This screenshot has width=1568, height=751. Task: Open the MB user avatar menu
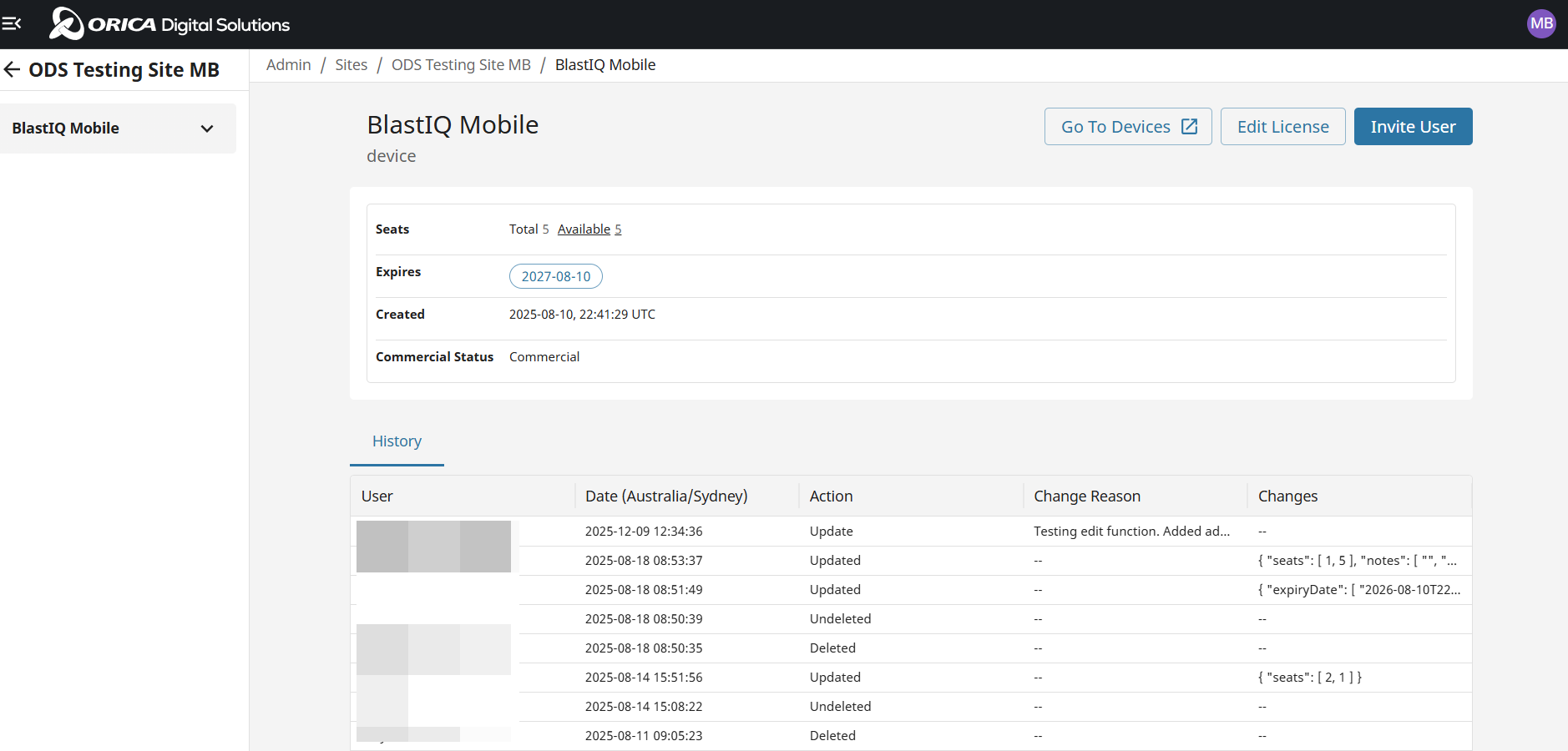[x=1541, y=23]
